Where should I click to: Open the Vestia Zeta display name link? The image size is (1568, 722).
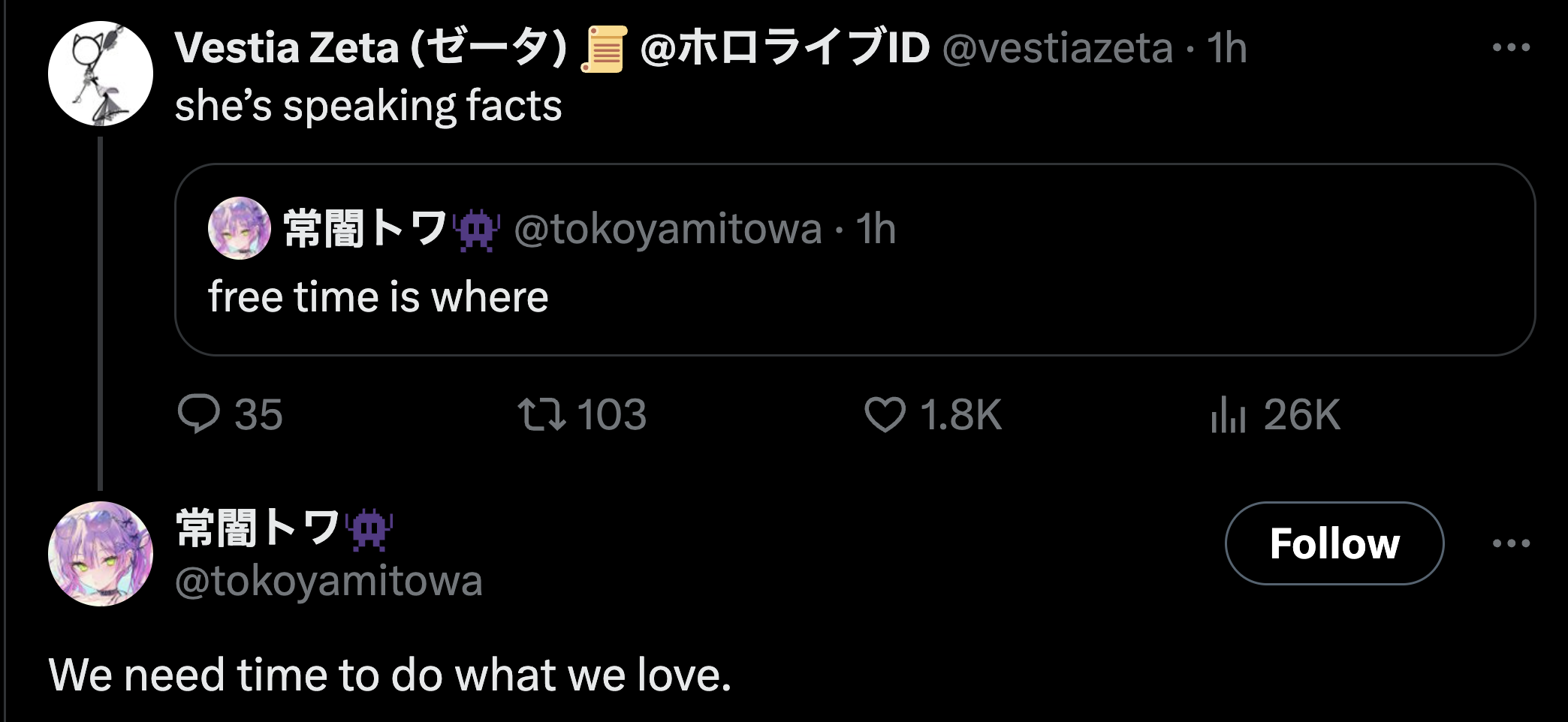pos(369,48)
